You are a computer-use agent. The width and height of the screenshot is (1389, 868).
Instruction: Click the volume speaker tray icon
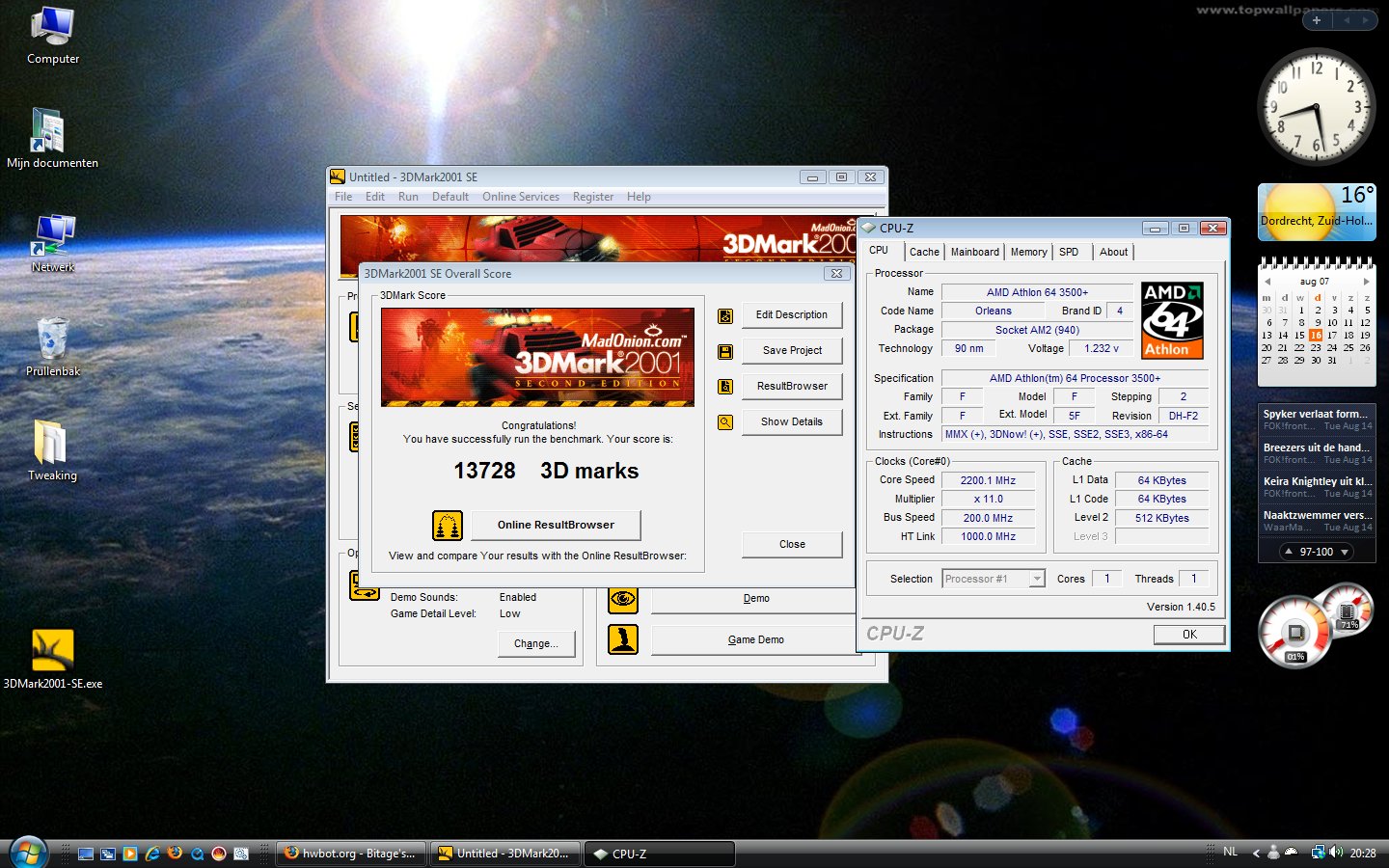(1336, 853)
